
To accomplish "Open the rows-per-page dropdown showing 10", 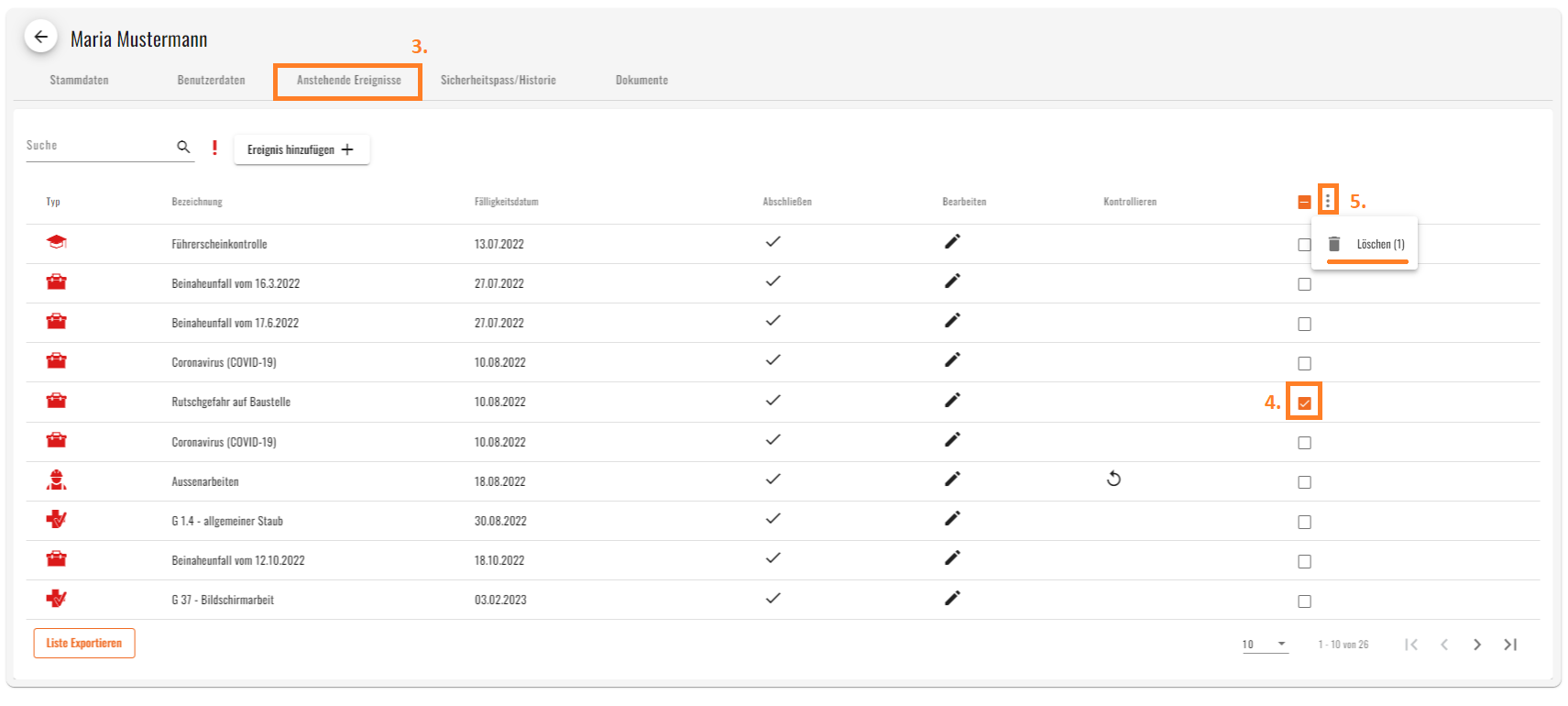I will tap(1265, 645).
